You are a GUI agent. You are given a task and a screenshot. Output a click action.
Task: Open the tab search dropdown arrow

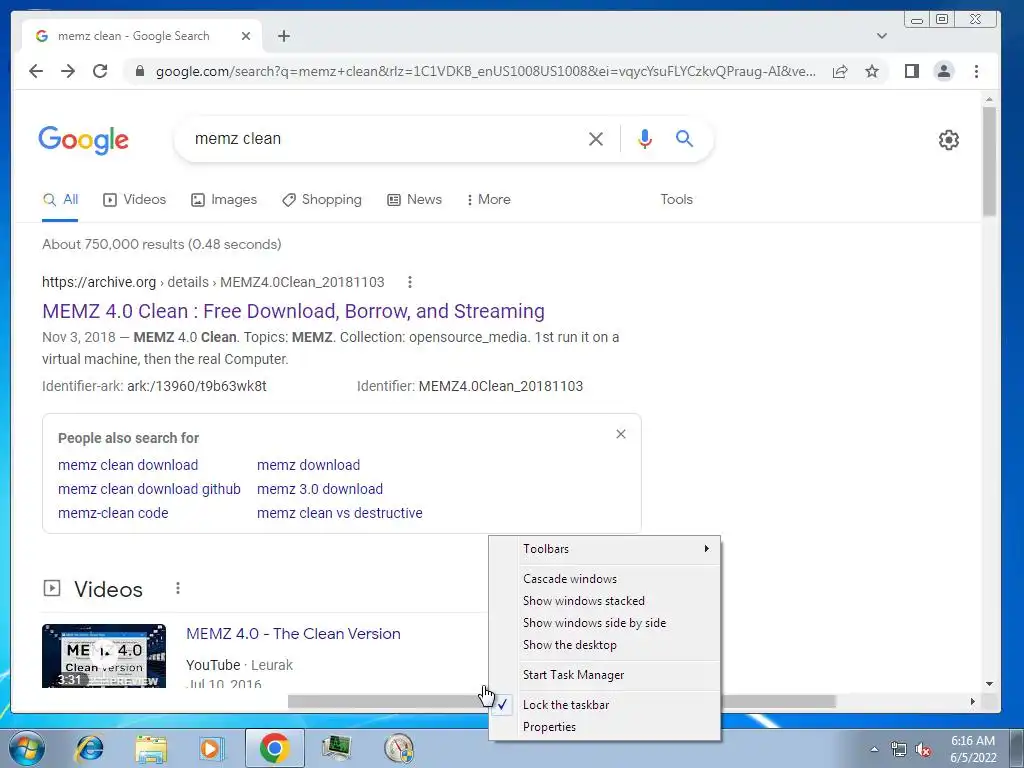point(882,36)
